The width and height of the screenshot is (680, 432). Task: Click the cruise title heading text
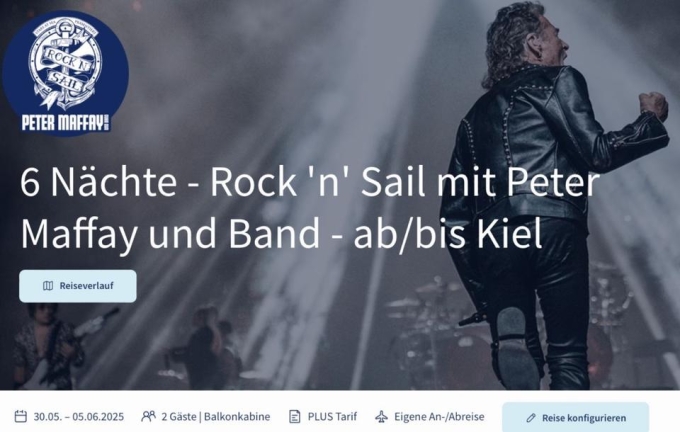click(310, 208)
